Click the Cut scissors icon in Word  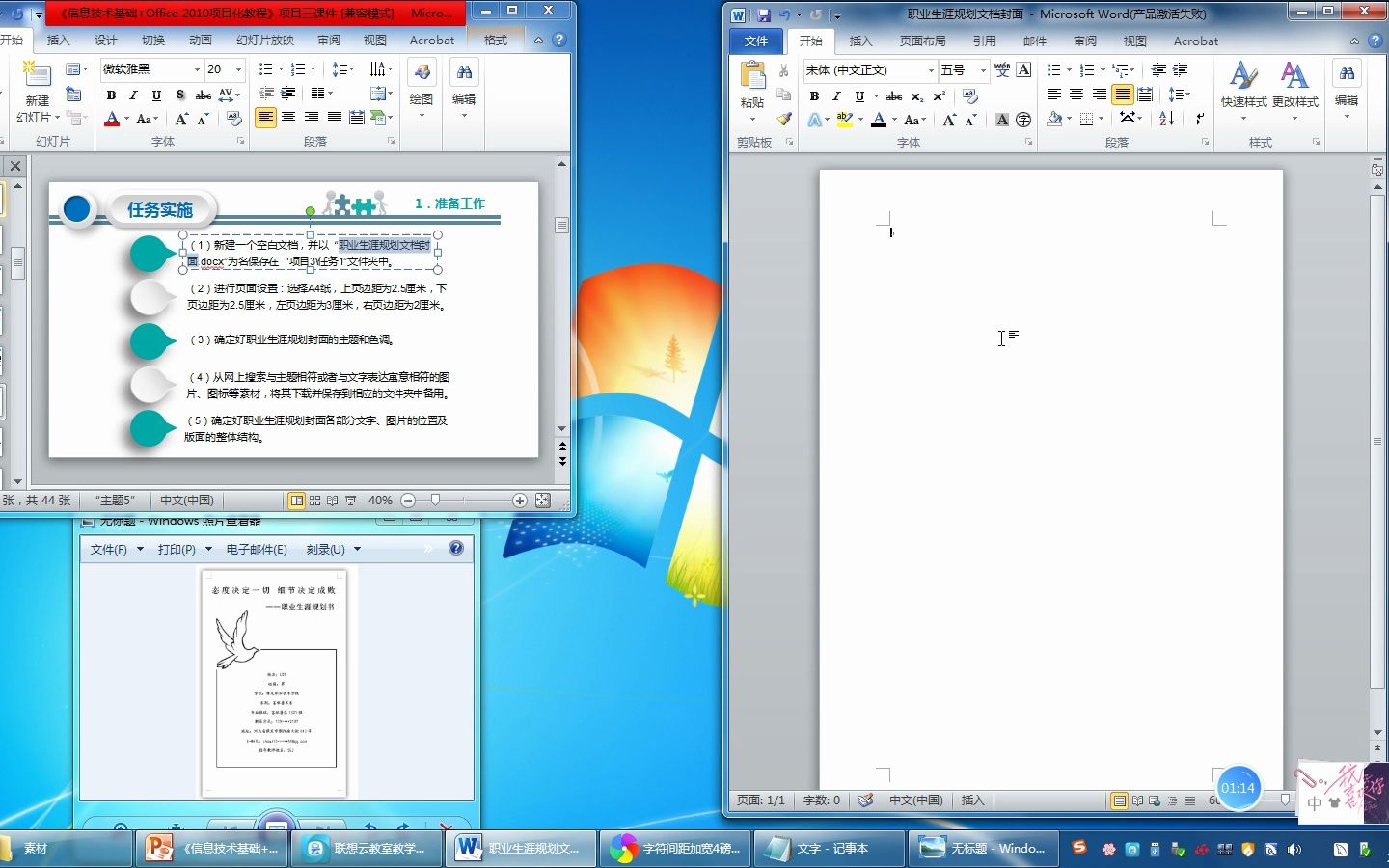pyautogui.click(x=784, y=70)
